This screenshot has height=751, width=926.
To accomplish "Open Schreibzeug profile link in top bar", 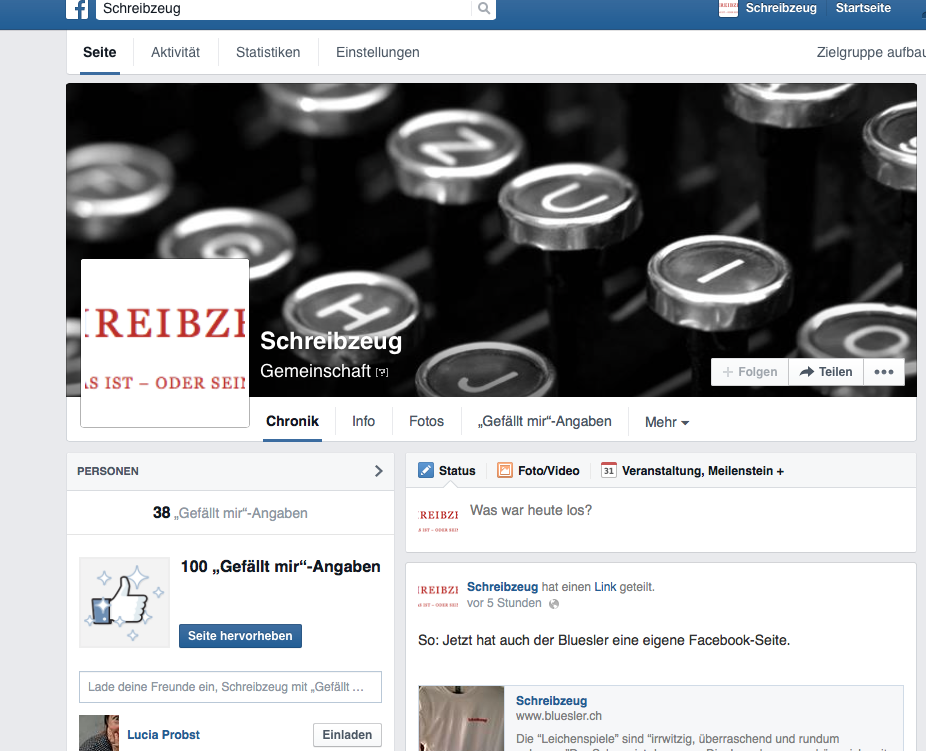I will coord(781,8).
